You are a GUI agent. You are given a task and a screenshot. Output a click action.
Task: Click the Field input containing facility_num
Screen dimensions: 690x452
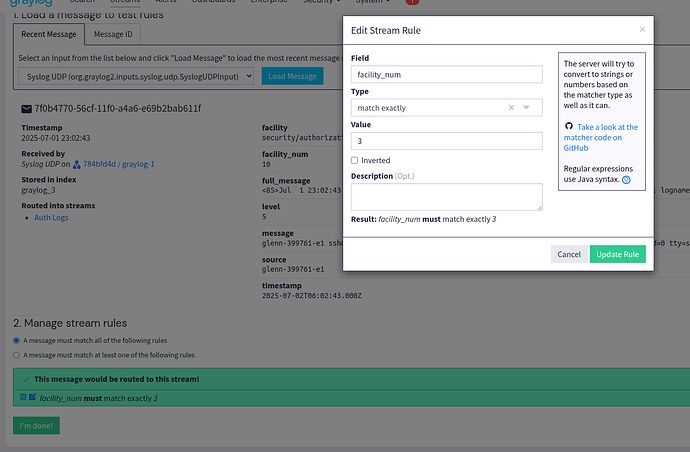point(446,74)
